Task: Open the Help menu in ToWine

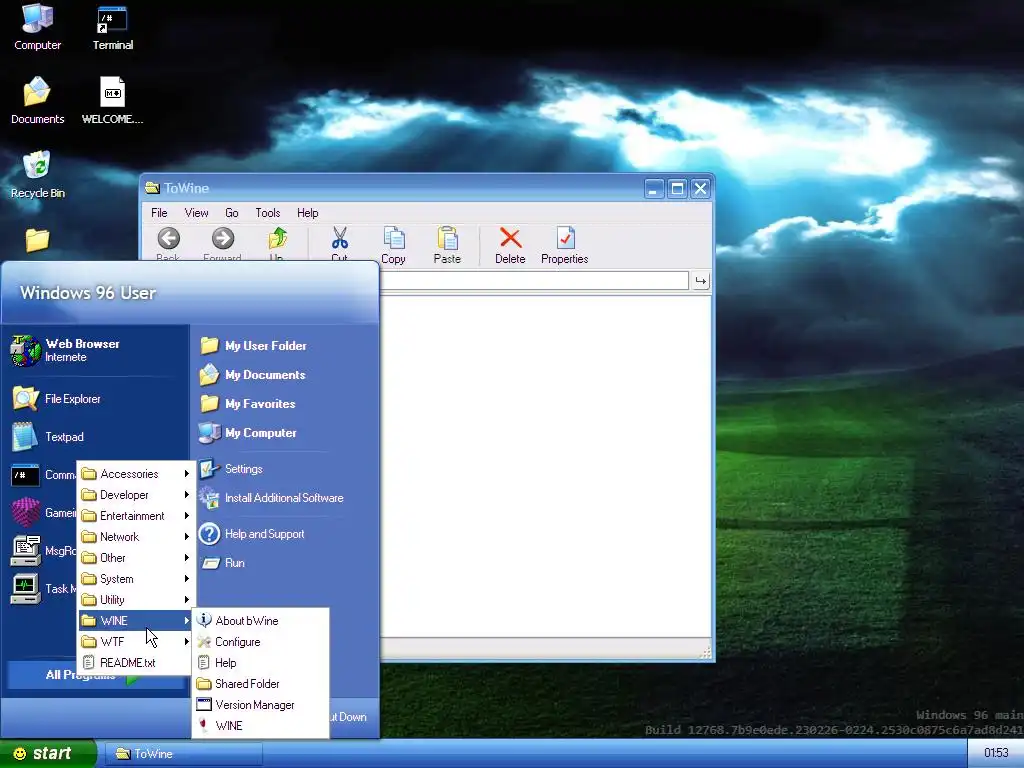Action: 308,213
